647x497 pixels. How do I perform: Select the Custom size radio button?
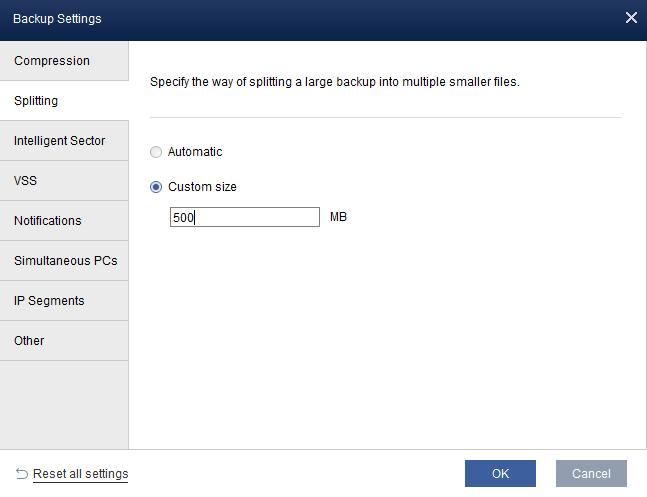155,186
